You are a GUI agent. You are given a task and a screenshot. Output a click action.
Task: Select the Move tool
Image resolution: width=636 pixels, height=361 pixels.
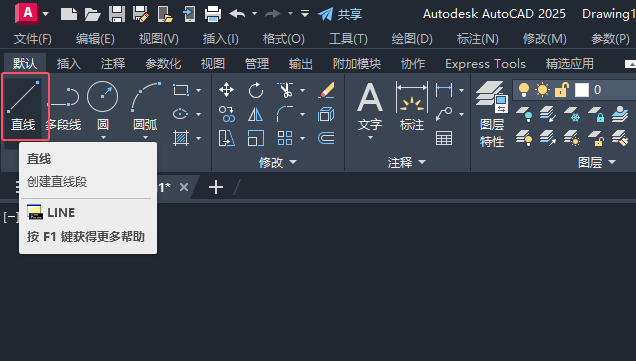click(x=226, y=90)
